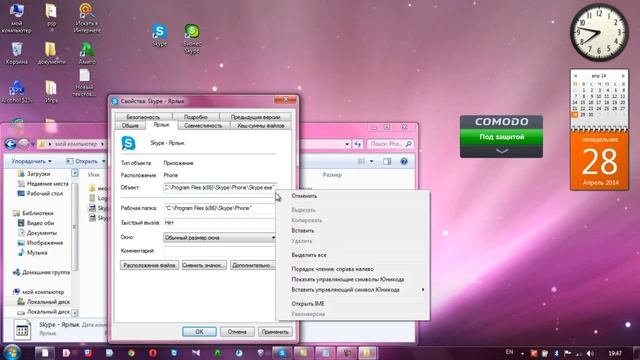Screen dimensions: 640x360
Task: Select the Игры folder on the desktop
Action: 51,91
